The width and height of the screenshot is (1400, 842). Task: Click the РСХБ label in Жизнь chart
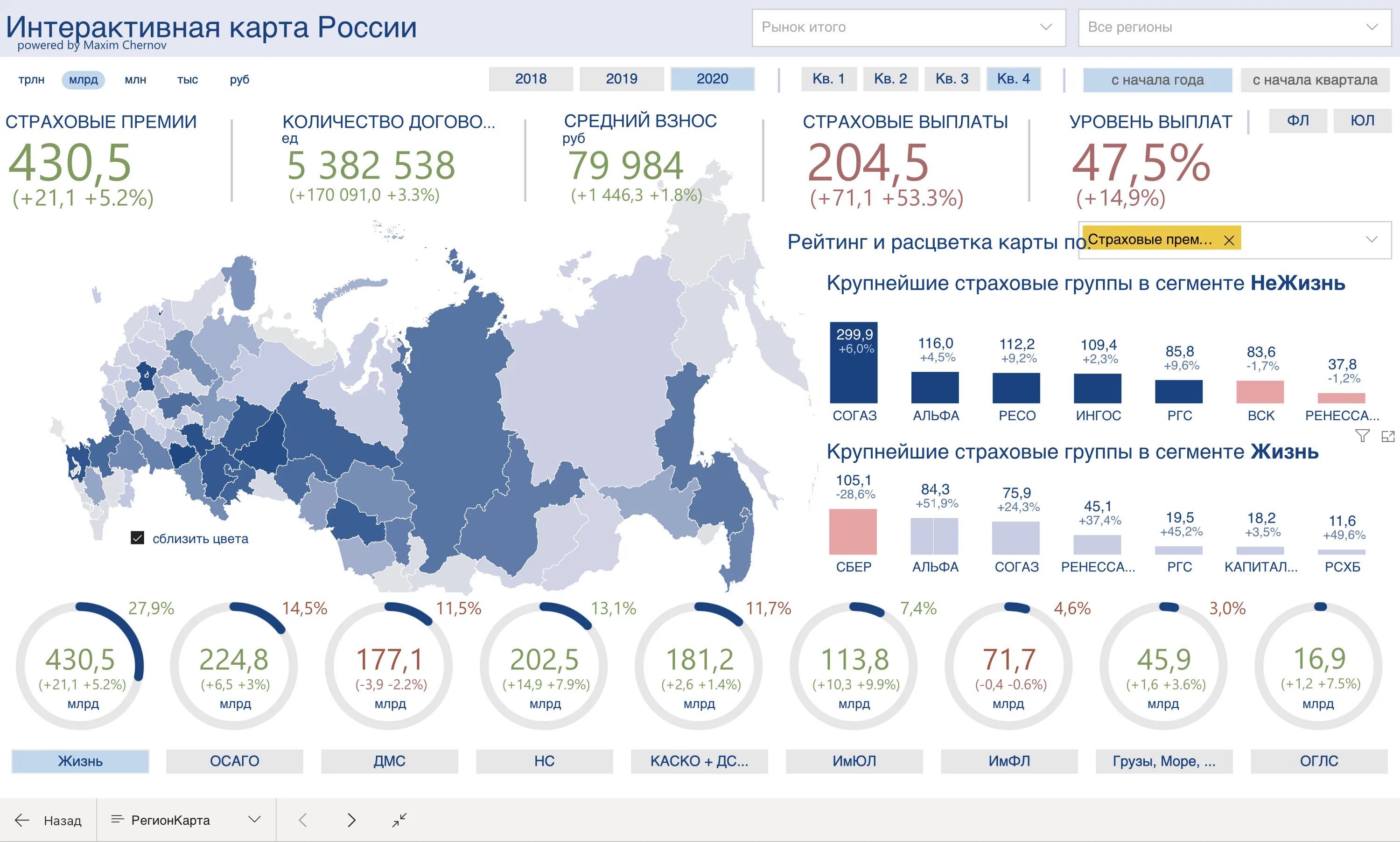tap(1343, 567)
